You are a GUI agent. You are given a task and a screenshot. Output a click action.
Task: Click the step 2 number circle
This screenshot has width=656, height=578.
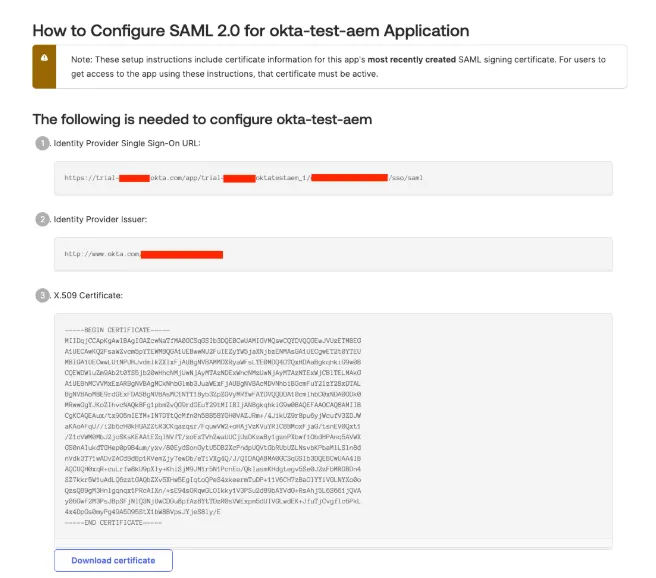(x=42, y=219)
